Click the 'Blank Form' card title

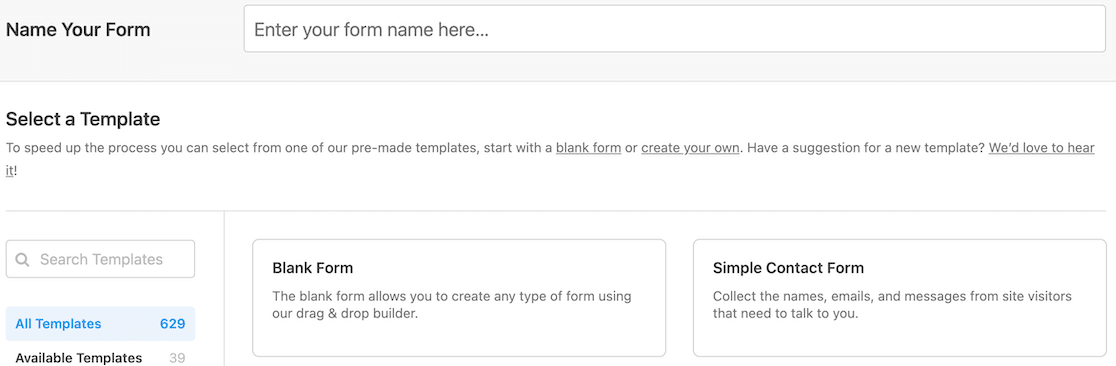pyautogui.click(x=312, y=268)
